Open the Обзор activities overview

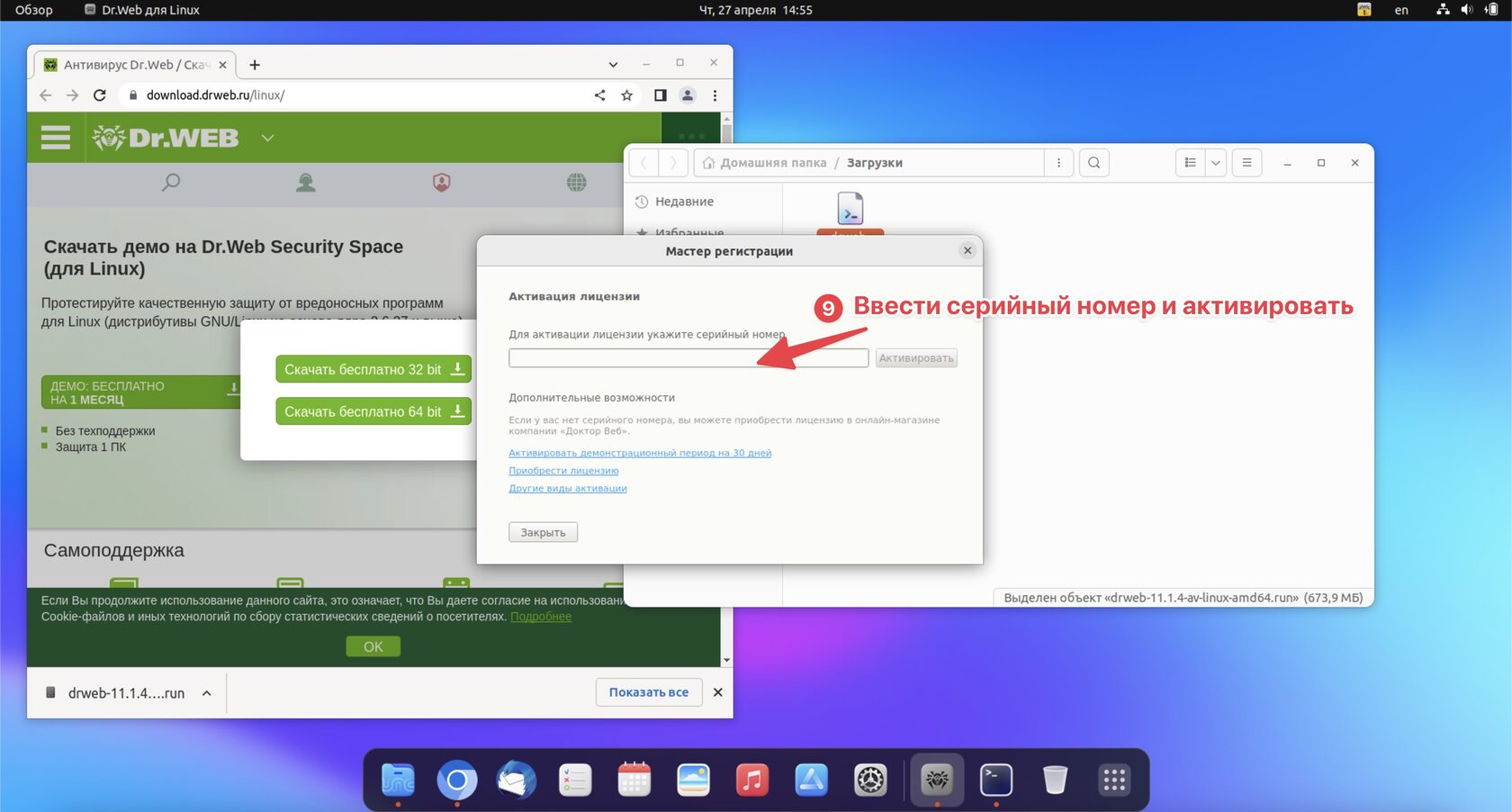(x=34, y=10)
